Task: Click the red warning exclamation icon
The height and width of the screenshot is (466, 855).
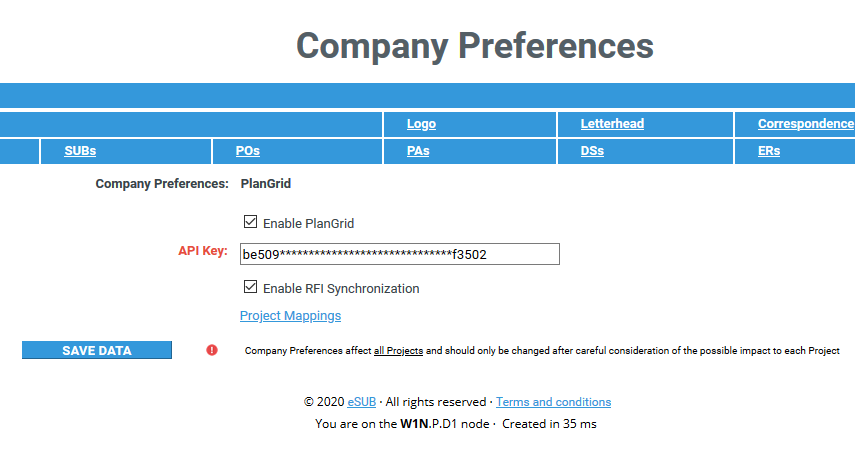Action: (212, 350)
